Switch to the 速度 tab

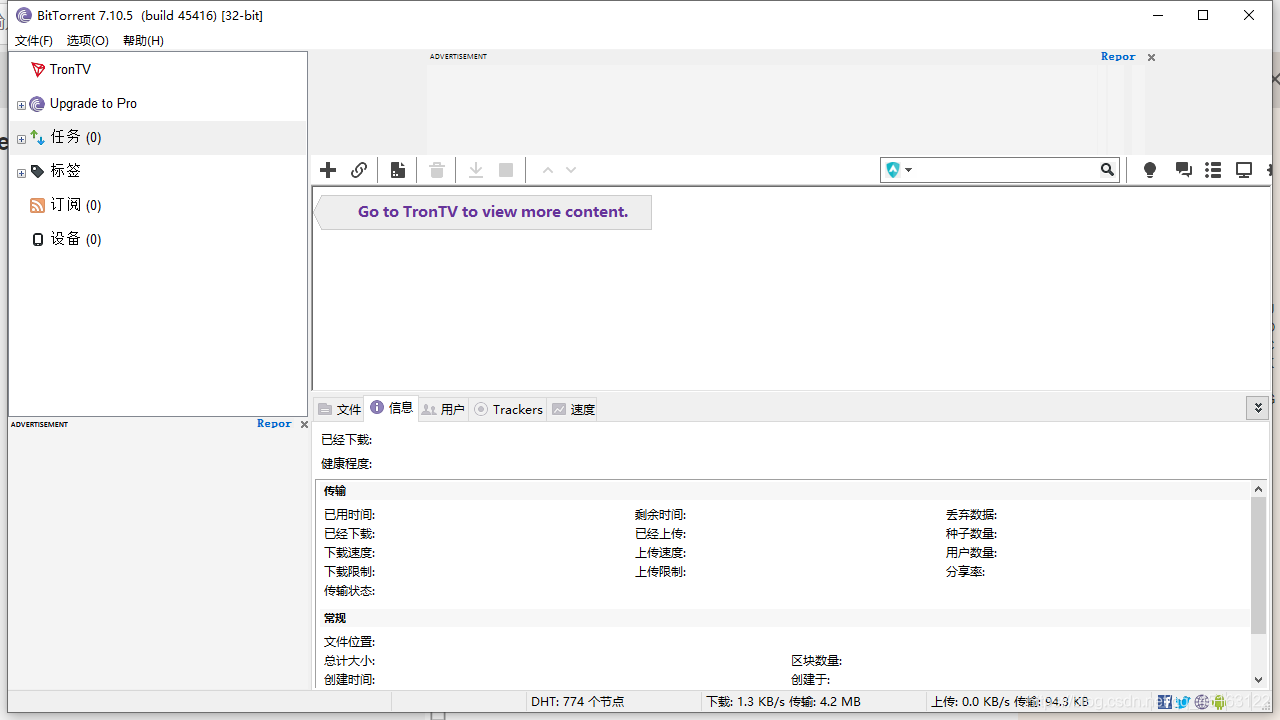pos(573,409)
